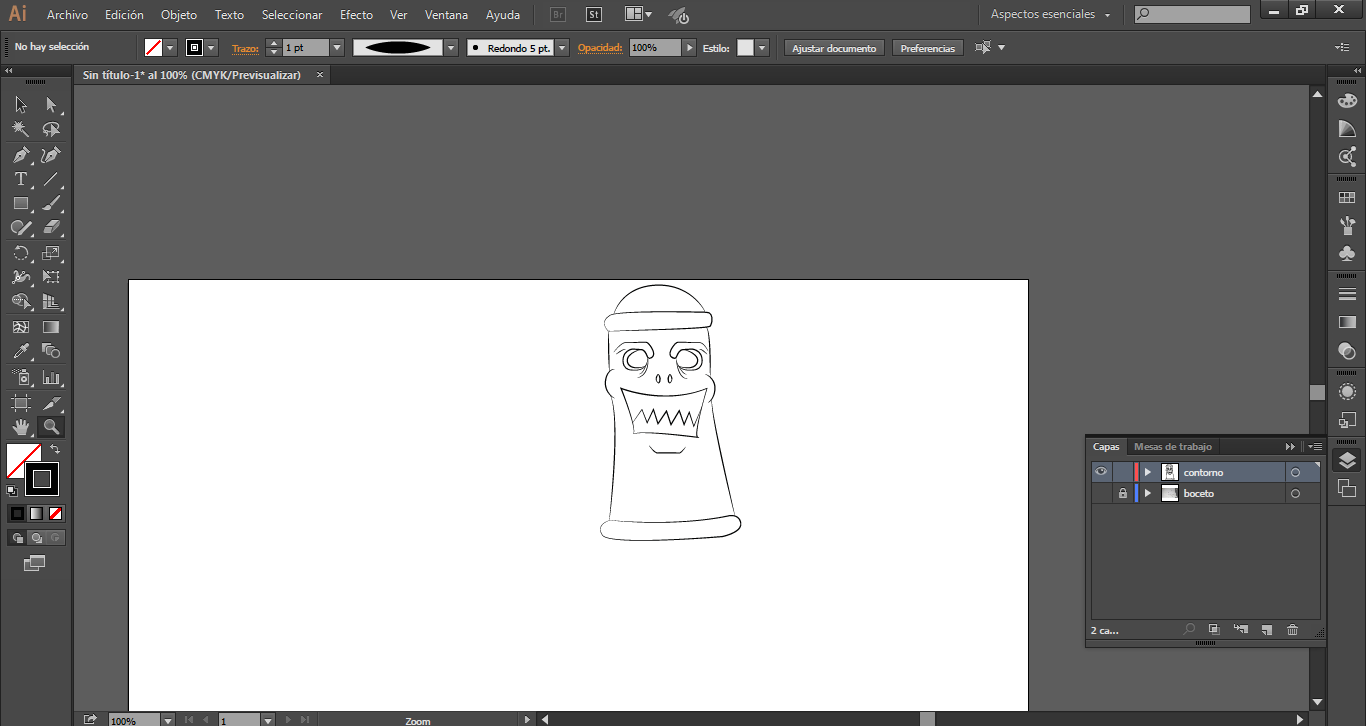Pick the Magic Wand tool
The width and height of the screenshot is (1366, 726).
[x=20, y=130]
